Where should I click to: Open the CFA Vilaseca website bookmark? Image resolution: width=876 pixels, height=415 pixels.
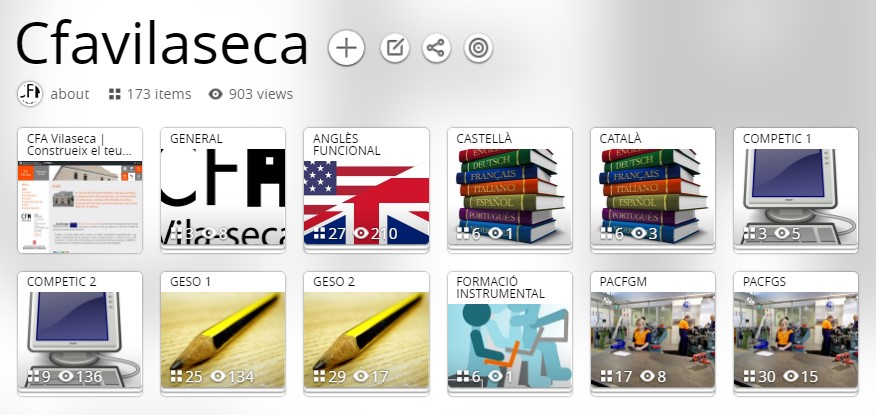click(80, 190)
